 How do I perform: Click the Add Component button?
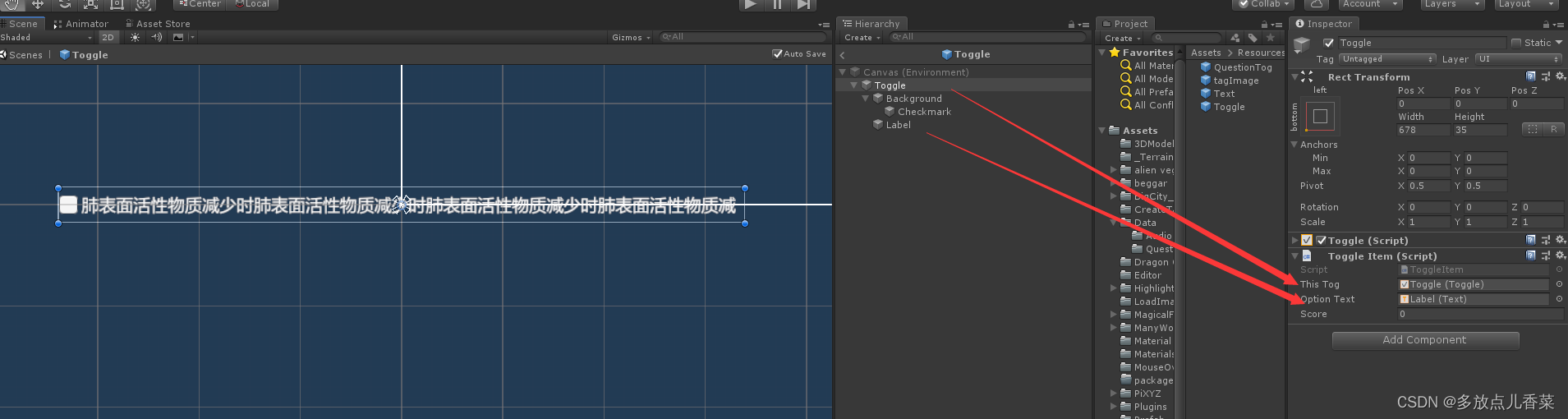1425,340
